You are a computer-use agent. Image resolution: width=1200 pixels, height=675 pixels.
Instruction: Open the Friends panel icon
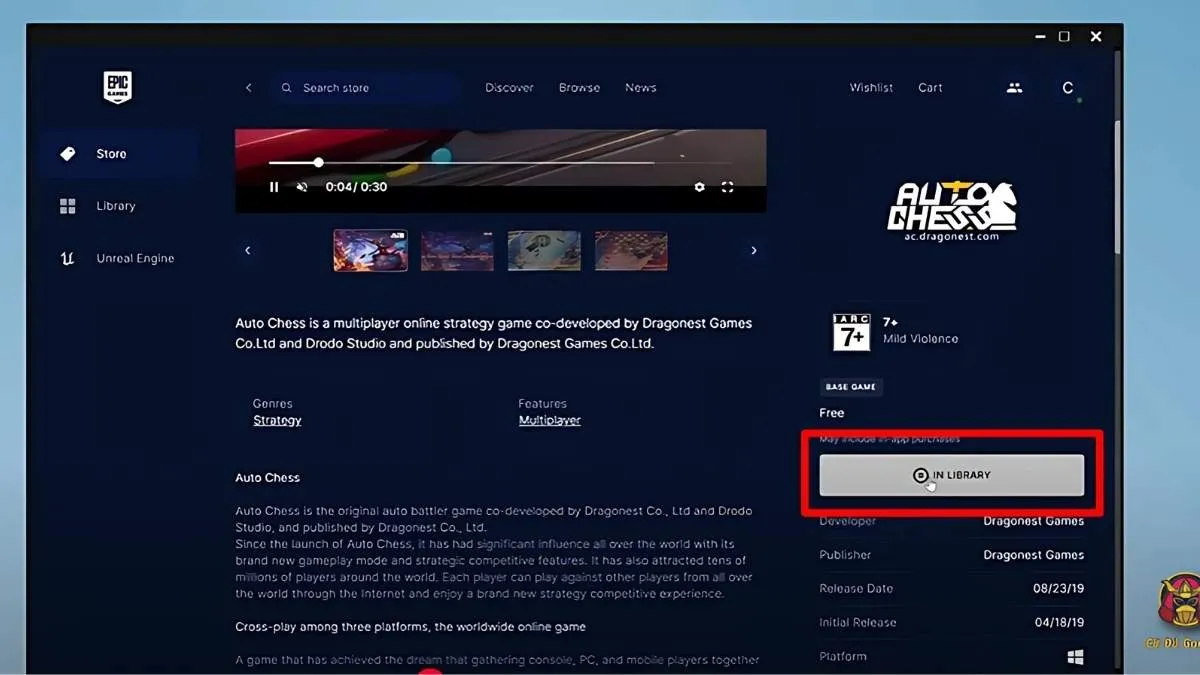pyautogui.click(x=1014, y=88)
